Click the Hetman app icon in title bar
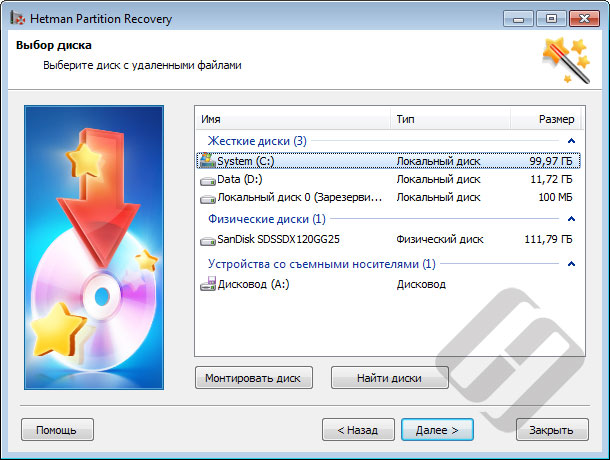The width and height of the screenshot is (610, 460). [13, 18]
